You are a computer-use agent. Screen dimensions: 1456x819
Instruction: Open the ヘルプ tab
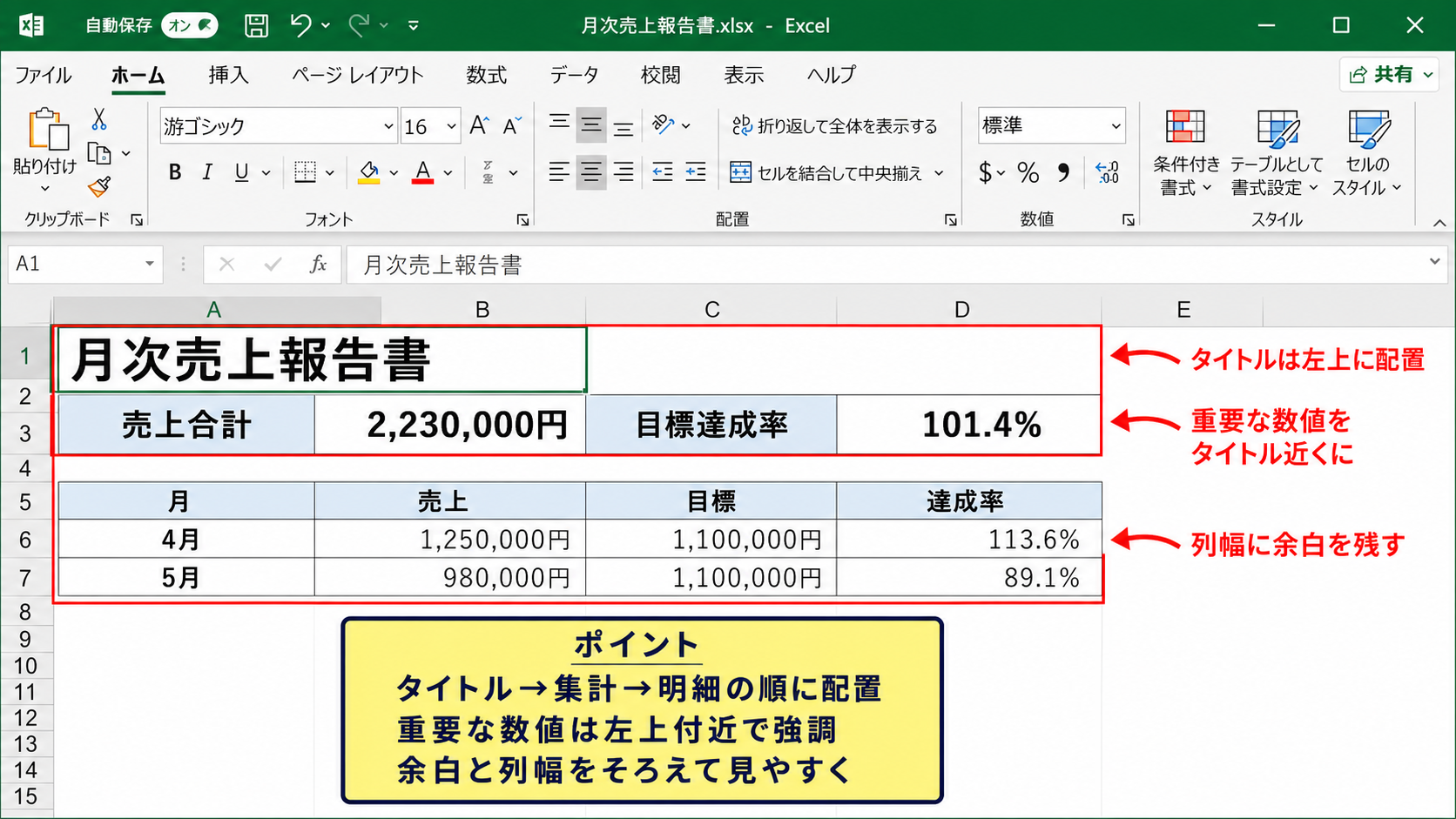[832, 75]
